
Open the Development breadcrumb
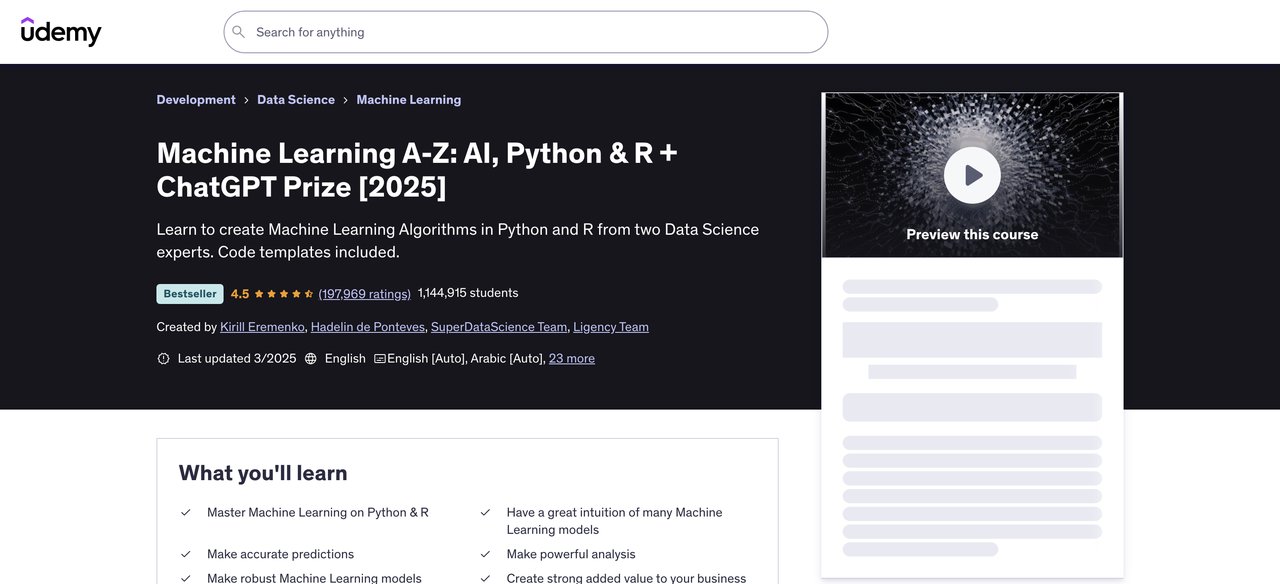(x=196, y=100)
